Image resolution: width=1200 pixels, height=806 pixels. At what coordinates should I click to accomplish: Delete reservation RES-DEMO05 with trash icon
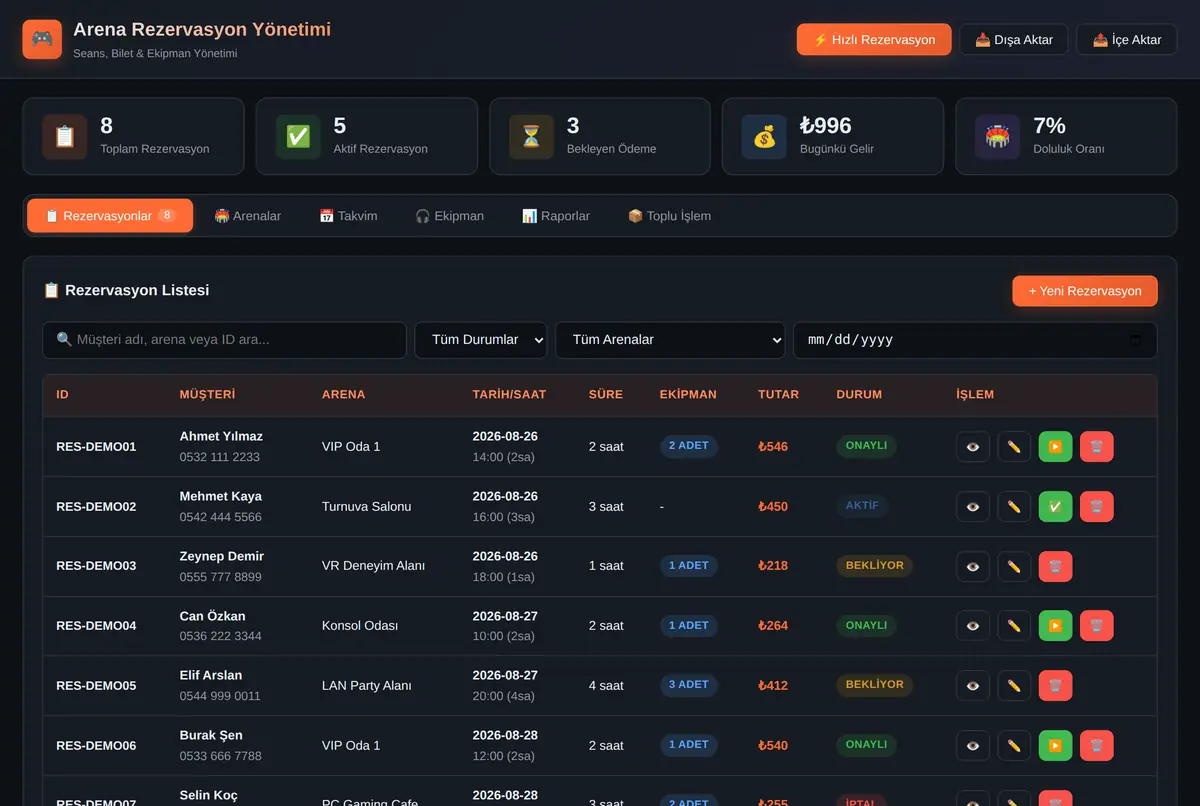tap(1055, 685)
